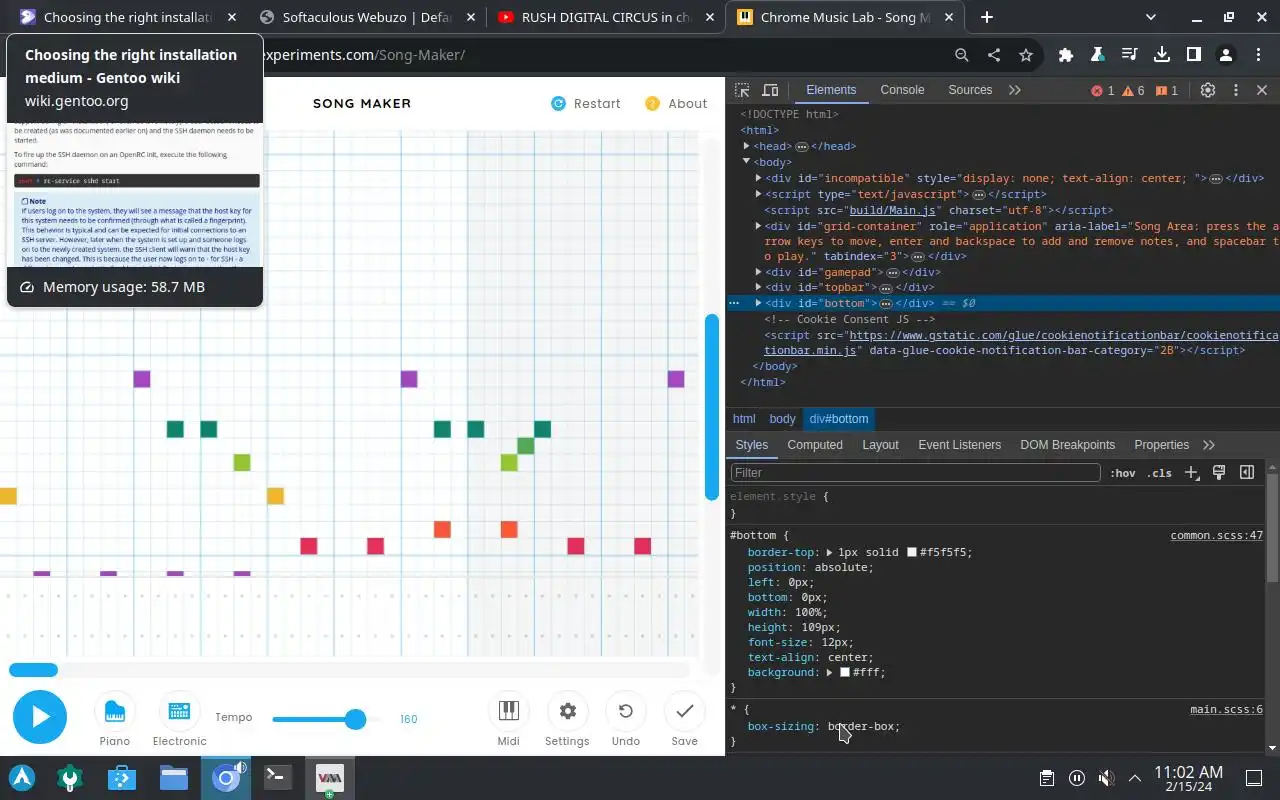Show more Styles pane tabs
The height and width of the screenshot is (800, 1280).
[1209, 445]
